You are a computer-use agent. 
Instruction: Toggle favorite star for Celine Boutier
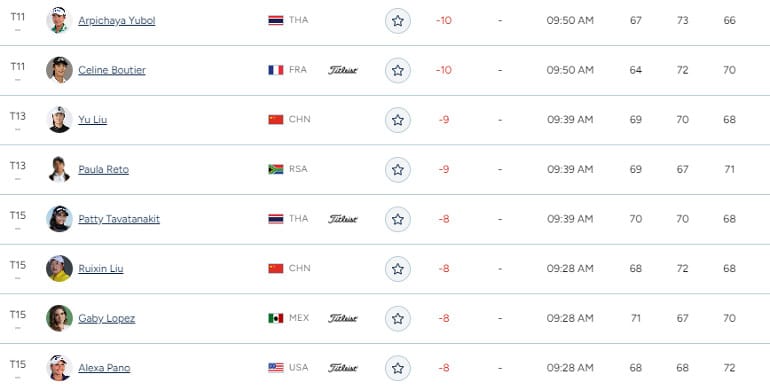pos(398,70)
